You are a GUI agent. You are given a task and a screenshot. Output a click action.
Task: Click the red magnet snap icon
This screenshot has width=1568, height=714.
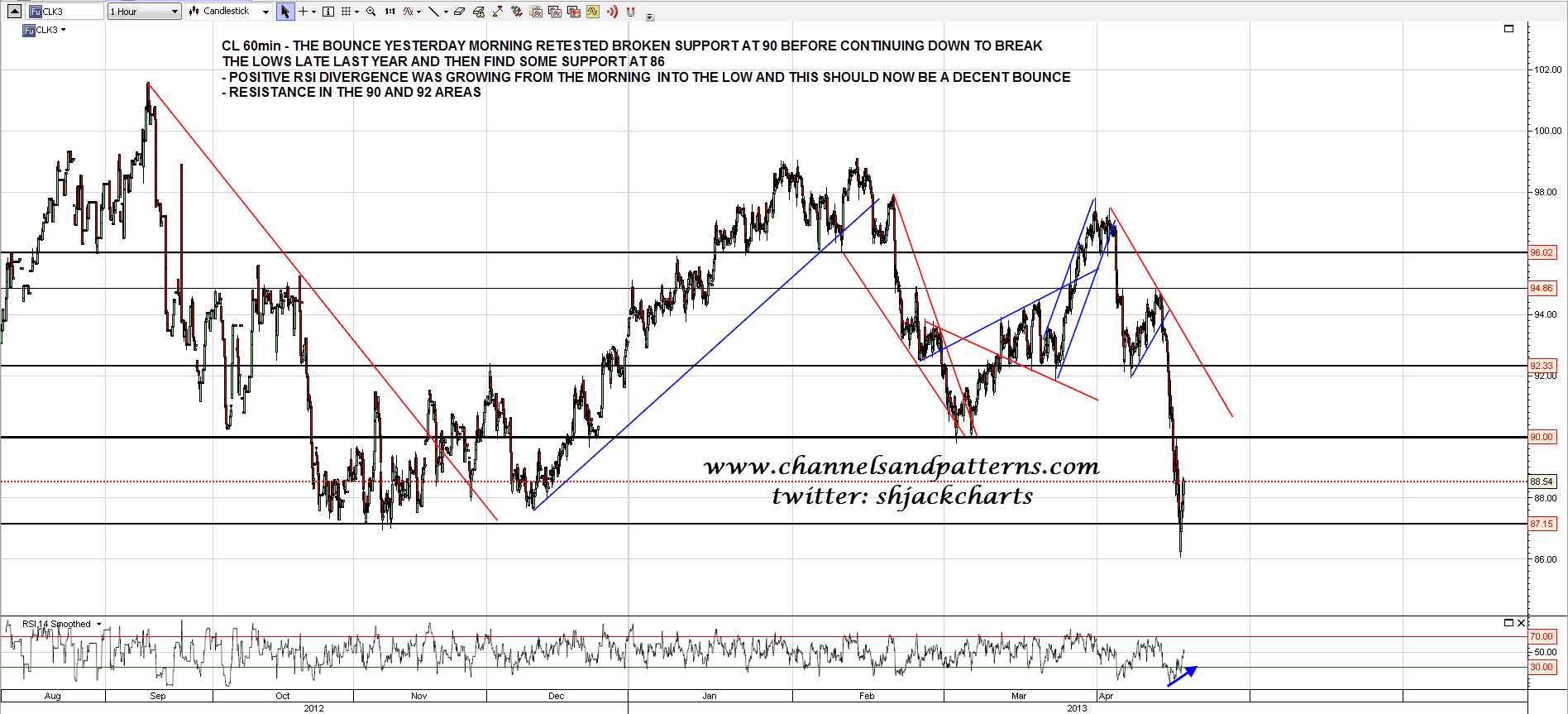click(631, 12)
